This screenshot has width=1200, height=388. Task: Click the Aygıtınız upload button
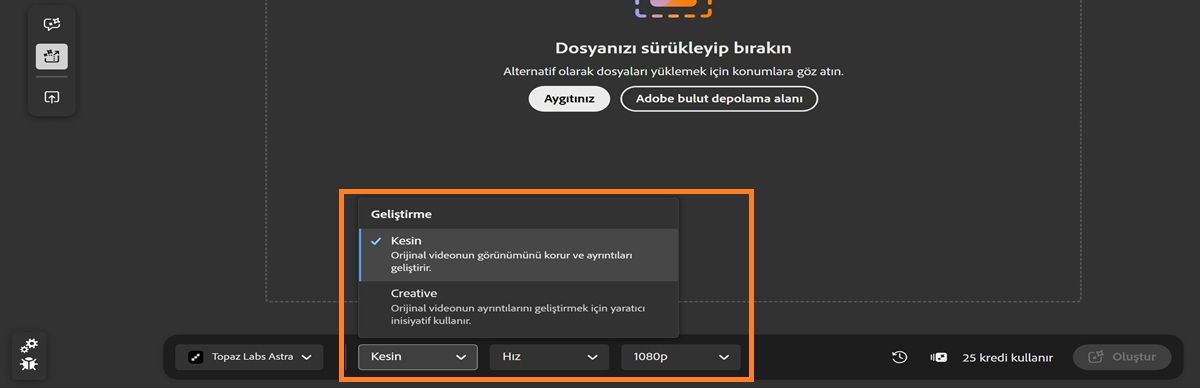(569, 99)
